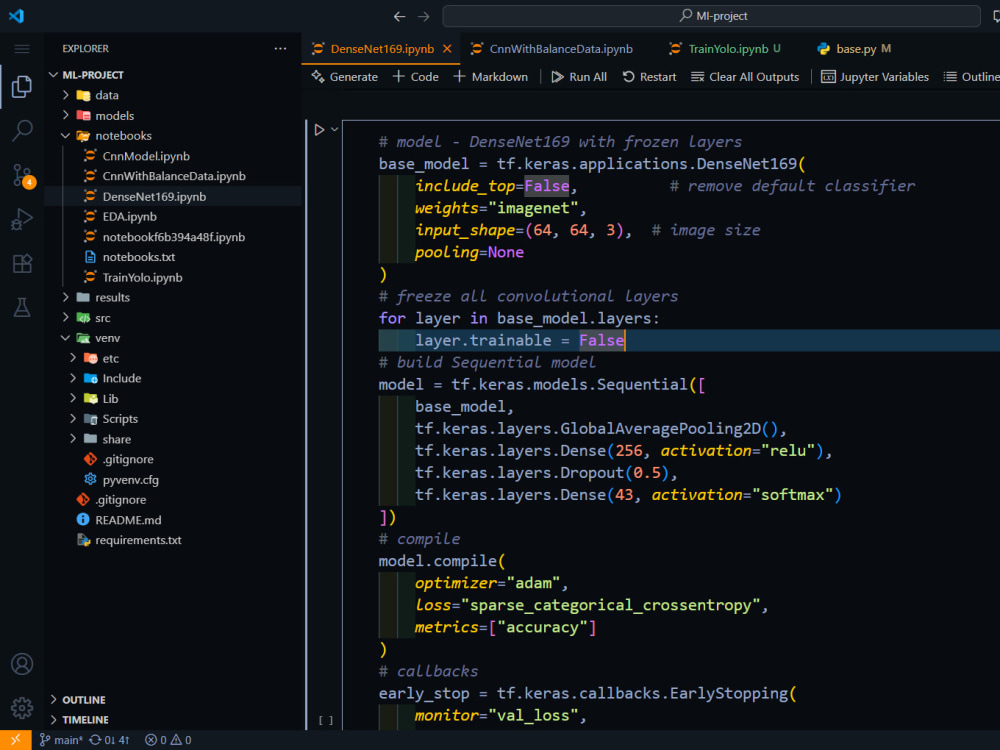The height and width of the screenshot is (750, 1000).
Task: Switch to the TrainYolo.ipynb tab
Action: point(725,48)
